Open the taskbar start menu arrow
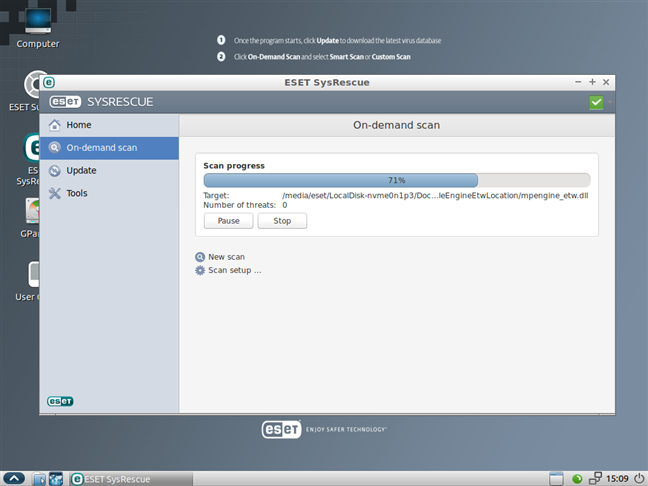This screenshot has width=648, height=486. (14, 479)
